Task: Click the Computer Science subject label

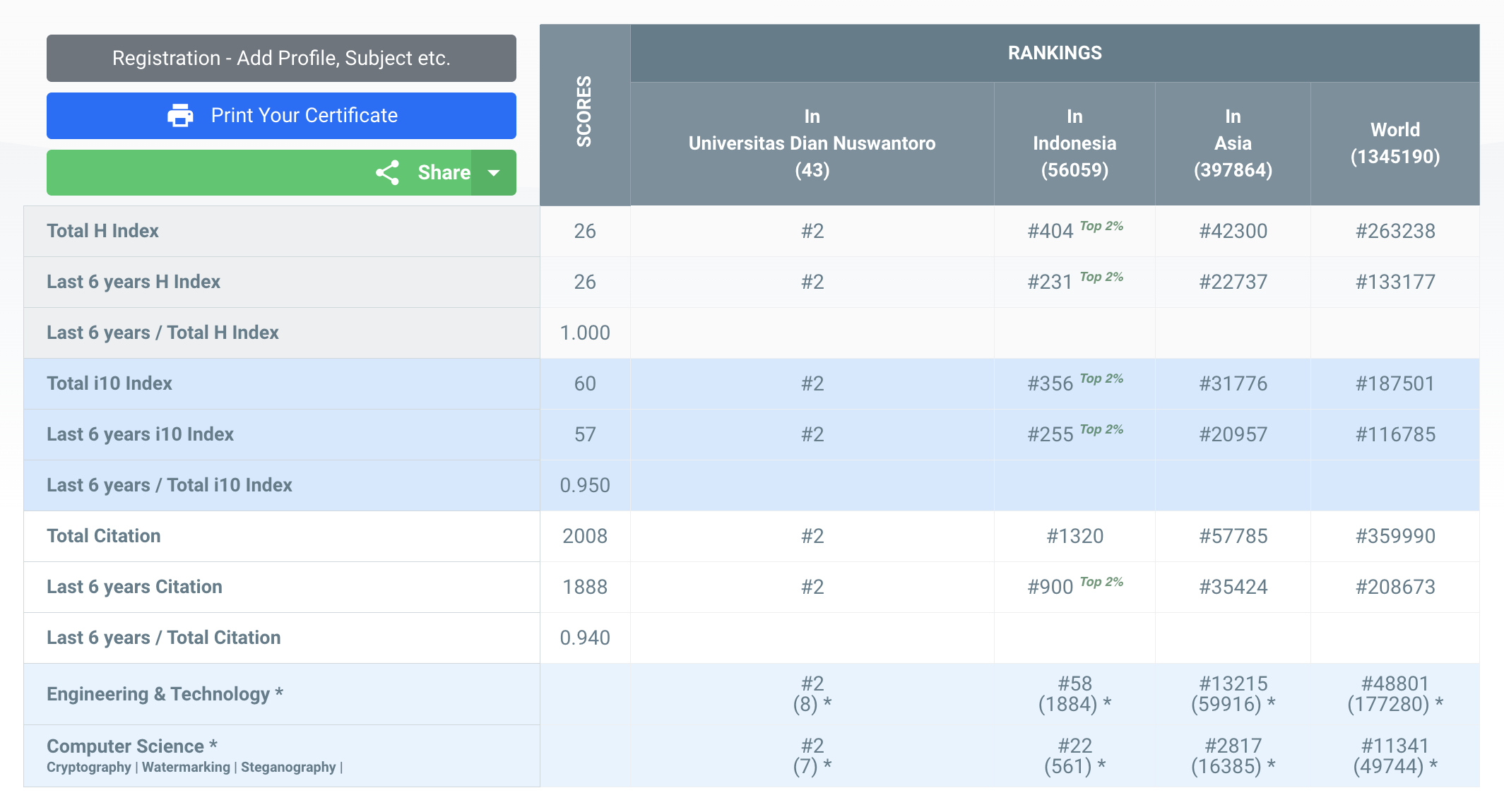Action: pos(131,746)
